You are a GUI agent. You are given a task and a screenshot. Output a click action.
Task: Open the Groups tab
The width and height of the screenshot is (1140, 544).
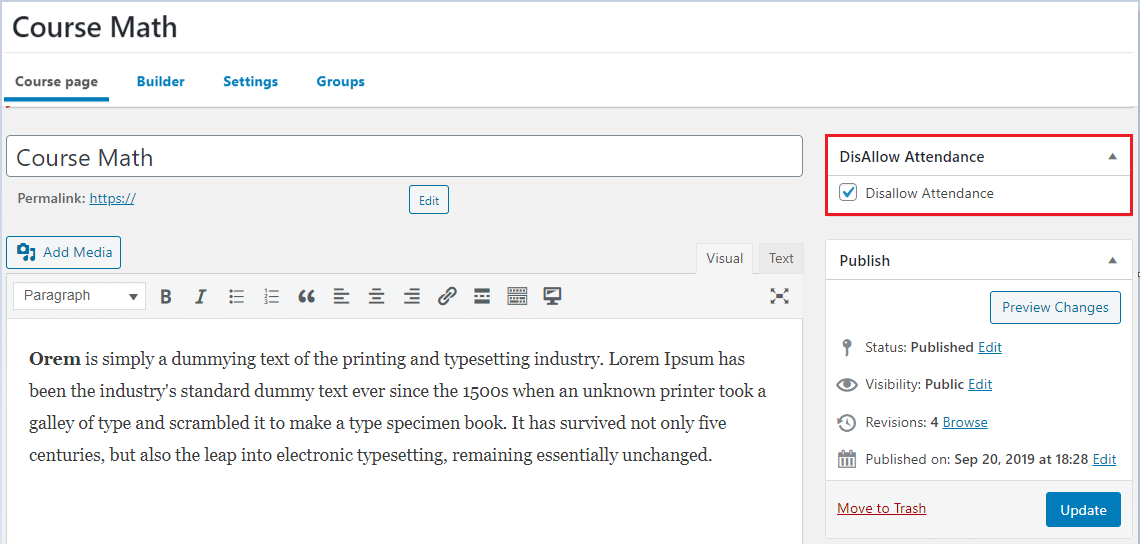point(340,81)
